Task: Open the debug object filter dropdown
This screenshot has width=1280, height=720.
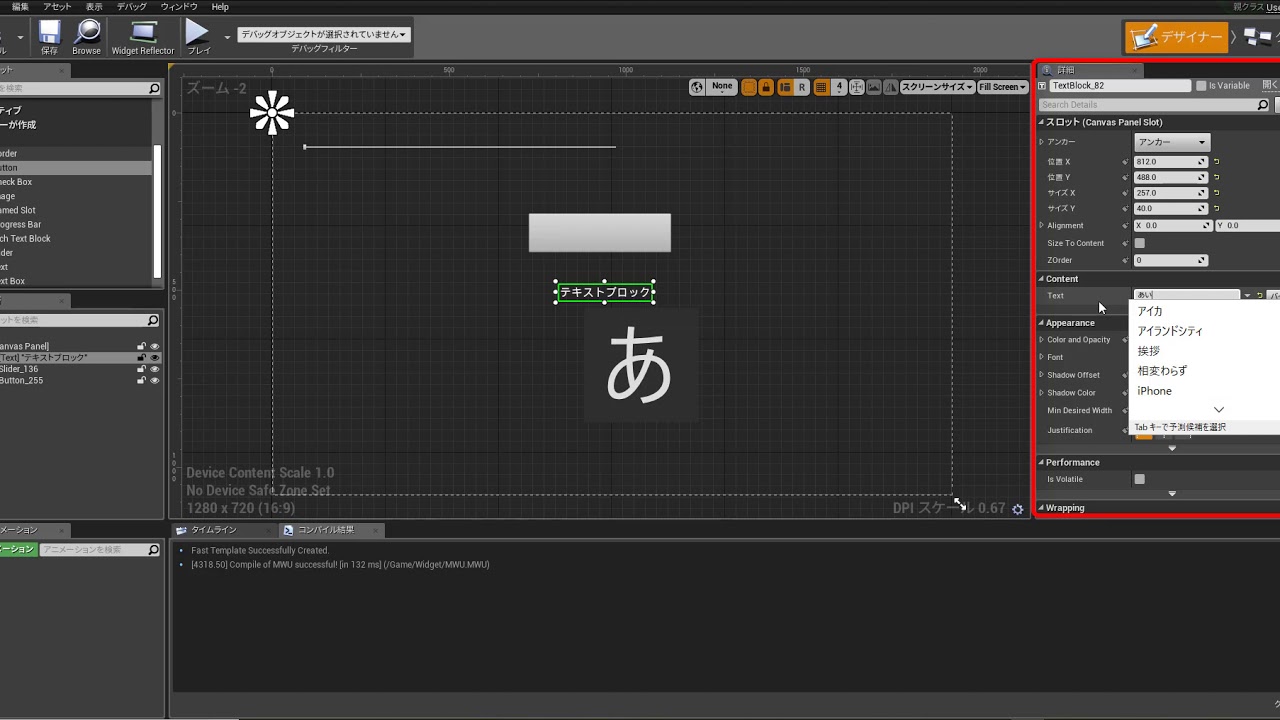Action: pyautogui.click(x=324, y=34)
